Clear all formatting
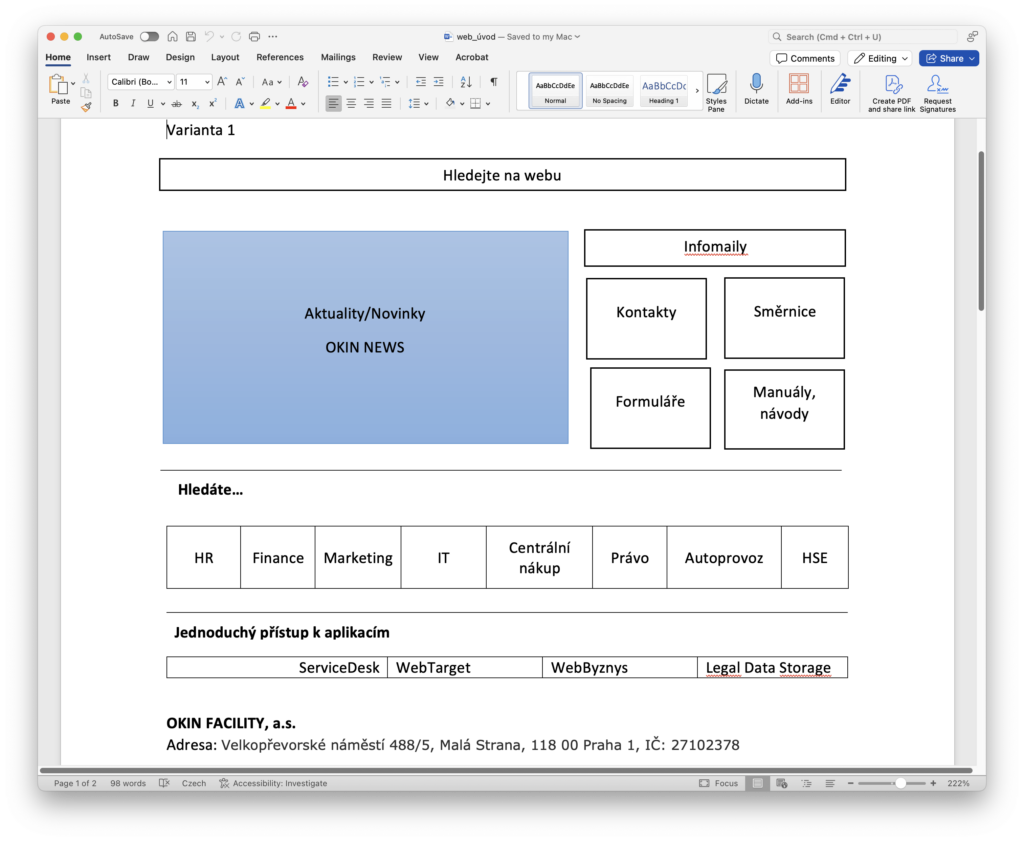This screenshot has height=841, width=1024. click(x=302, y=82)
